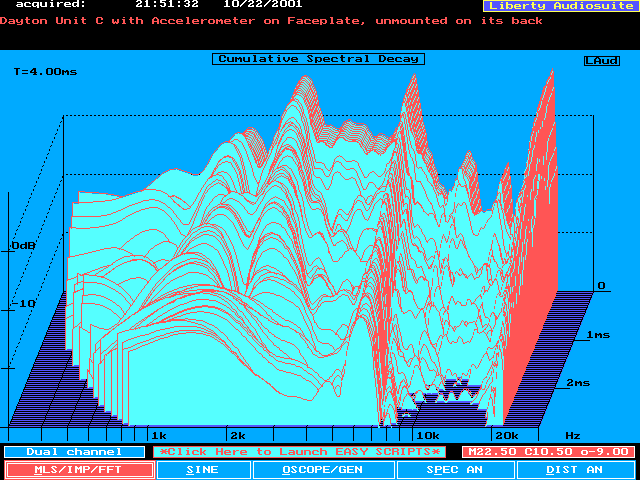Screen dimensions: 640x480
Task: Open the OSCOPE/GEN module
Action: 322,470
